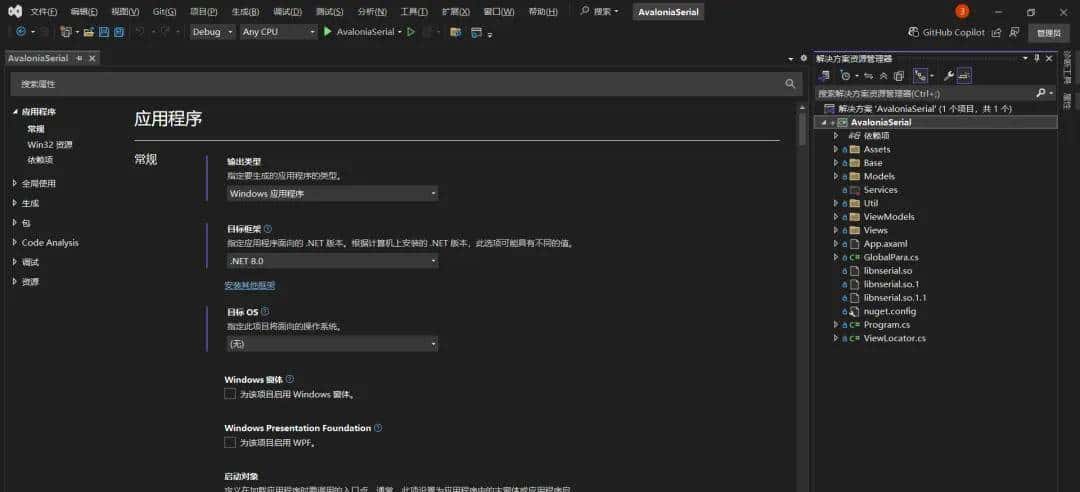This screenshot has height=492, width=1080.
Task: Click the GitHub Copilot icon
Action: [914, 32]
